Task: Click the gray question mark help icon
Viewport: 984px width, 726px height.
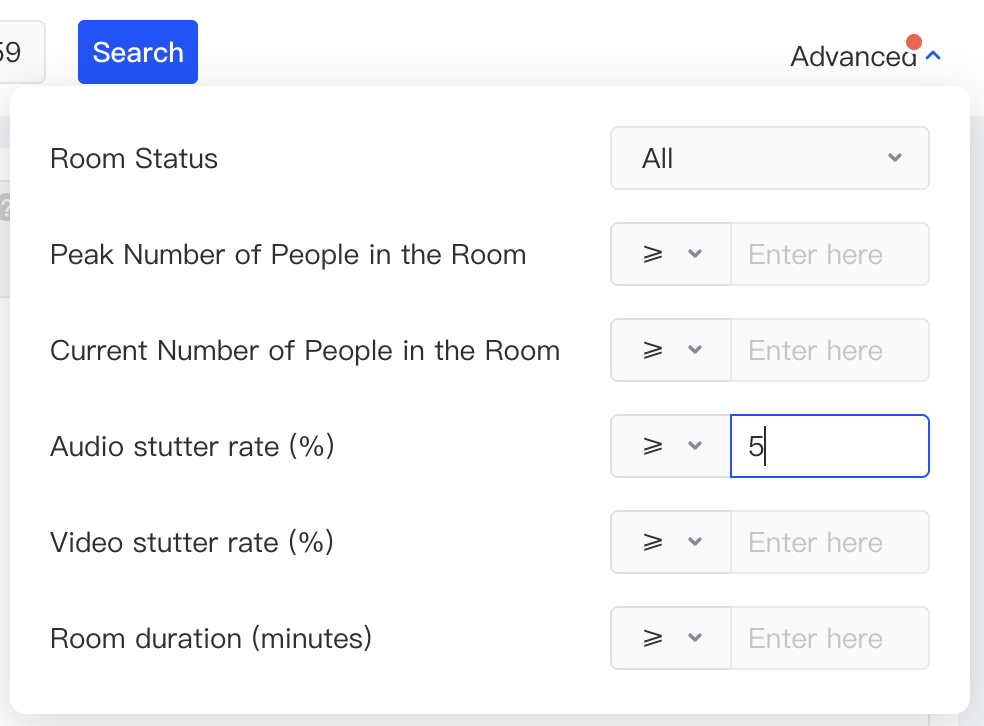Action: [x=4, y=210]
